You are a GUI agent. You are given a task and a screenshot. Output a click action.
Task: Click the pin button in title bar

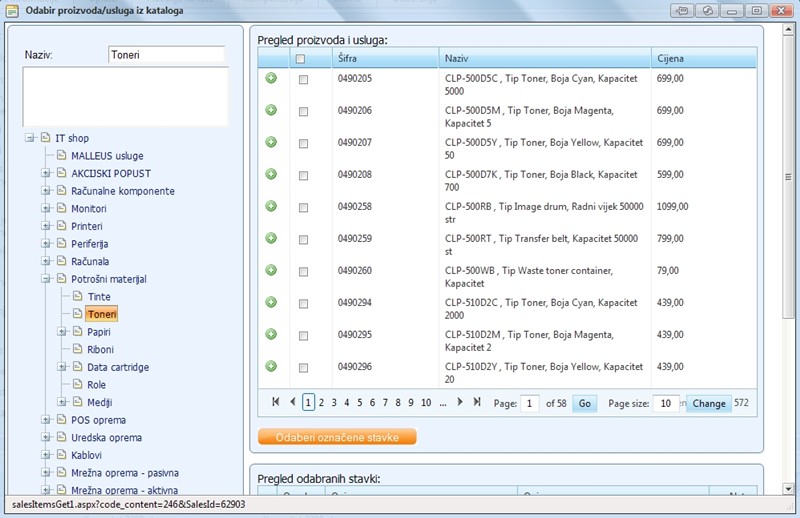tap(682, 11)
